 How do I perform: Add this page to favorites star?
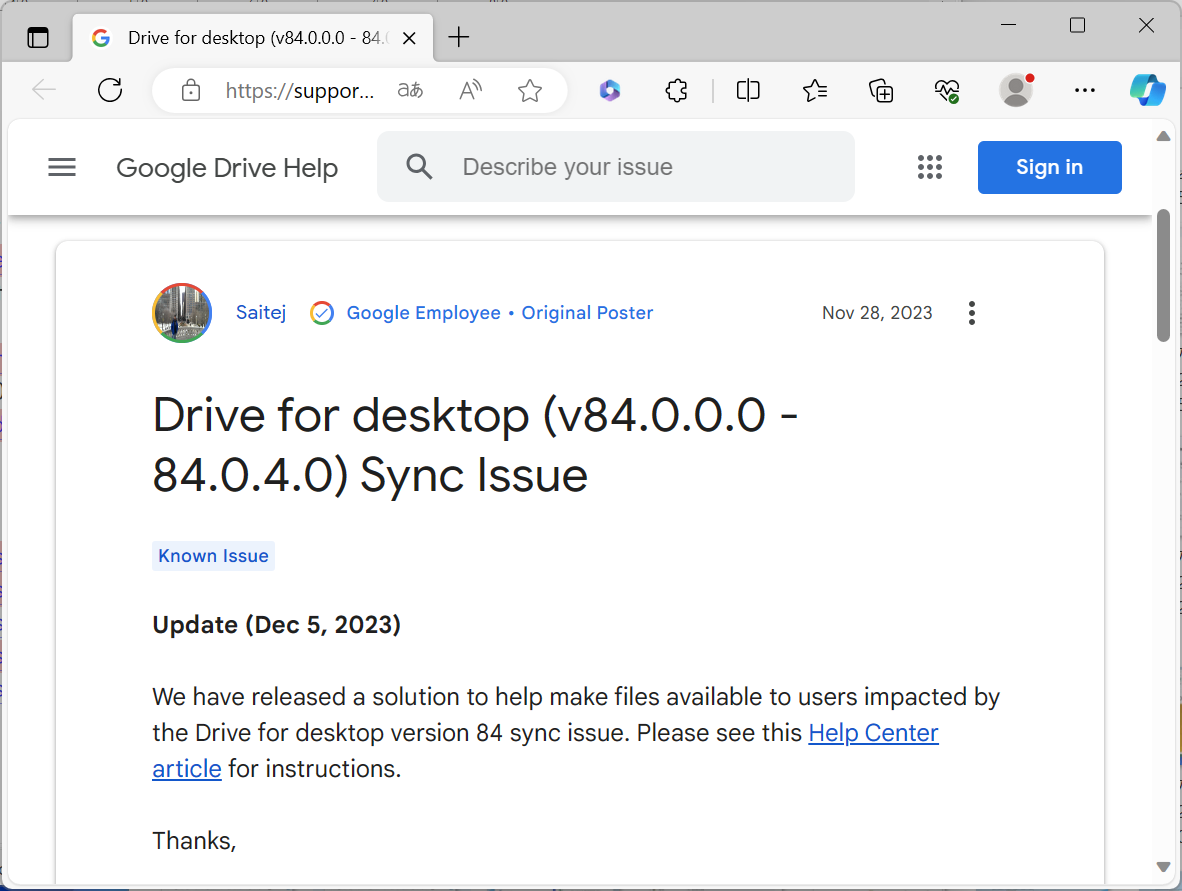(530, 91)
